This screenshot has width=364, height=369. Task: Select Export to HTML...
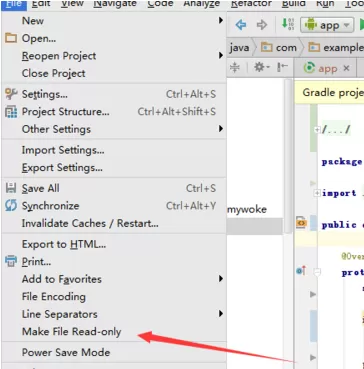point(114,244)
